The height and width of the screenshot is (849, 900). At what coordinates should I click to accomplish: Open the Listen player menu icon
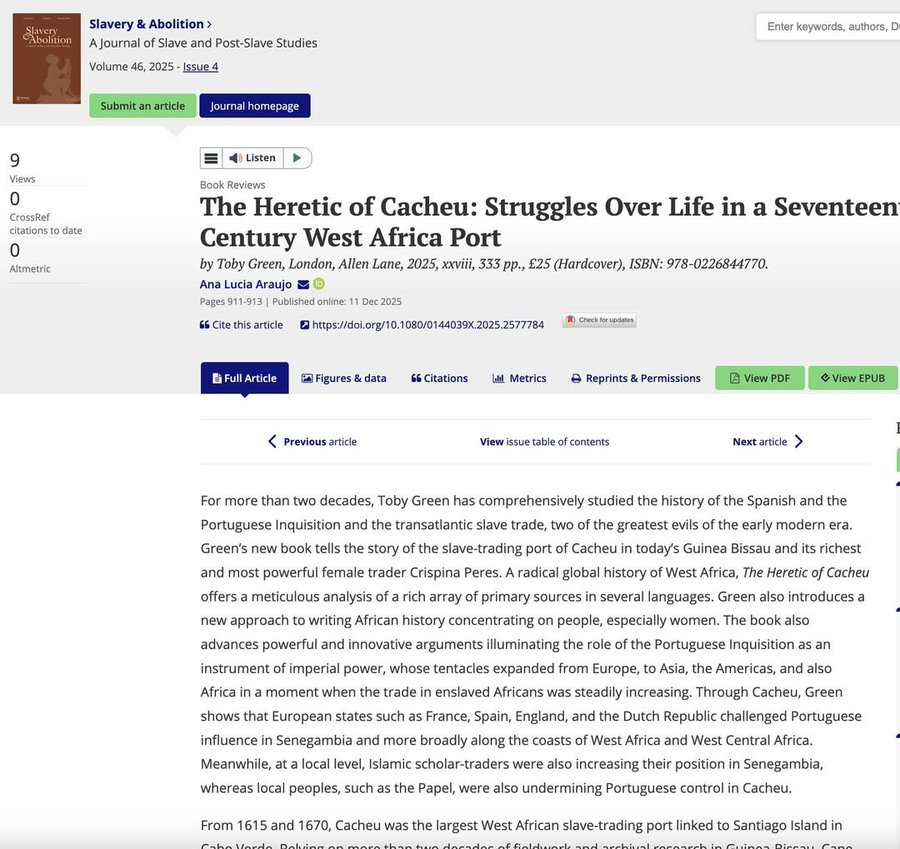(x=211, y=158)
